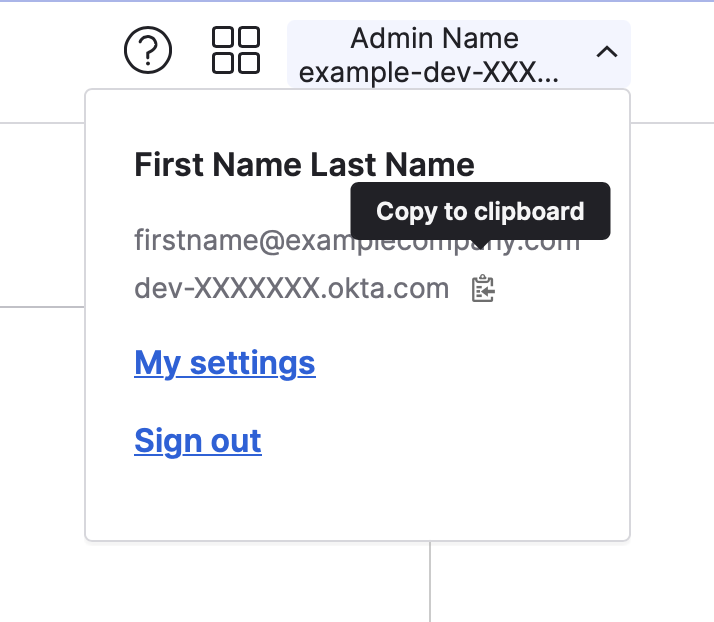
Task: Open the help question mark icon
Action: click(x=148, y=50)
